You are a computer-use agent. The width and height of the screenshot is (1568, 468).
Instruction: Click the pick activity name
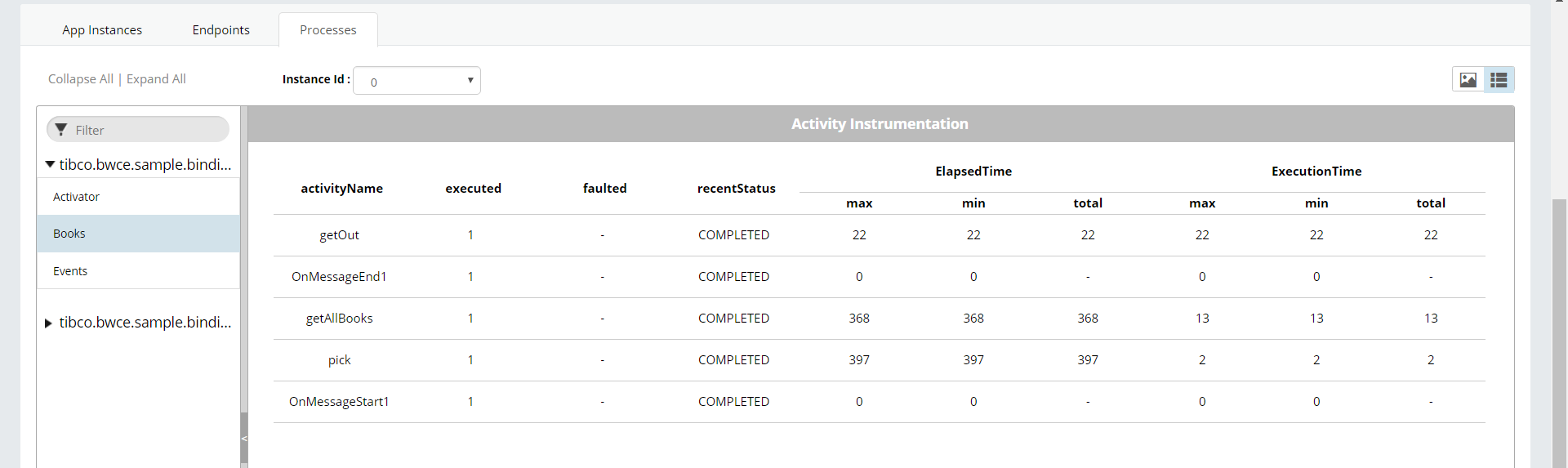pos(340,360)
